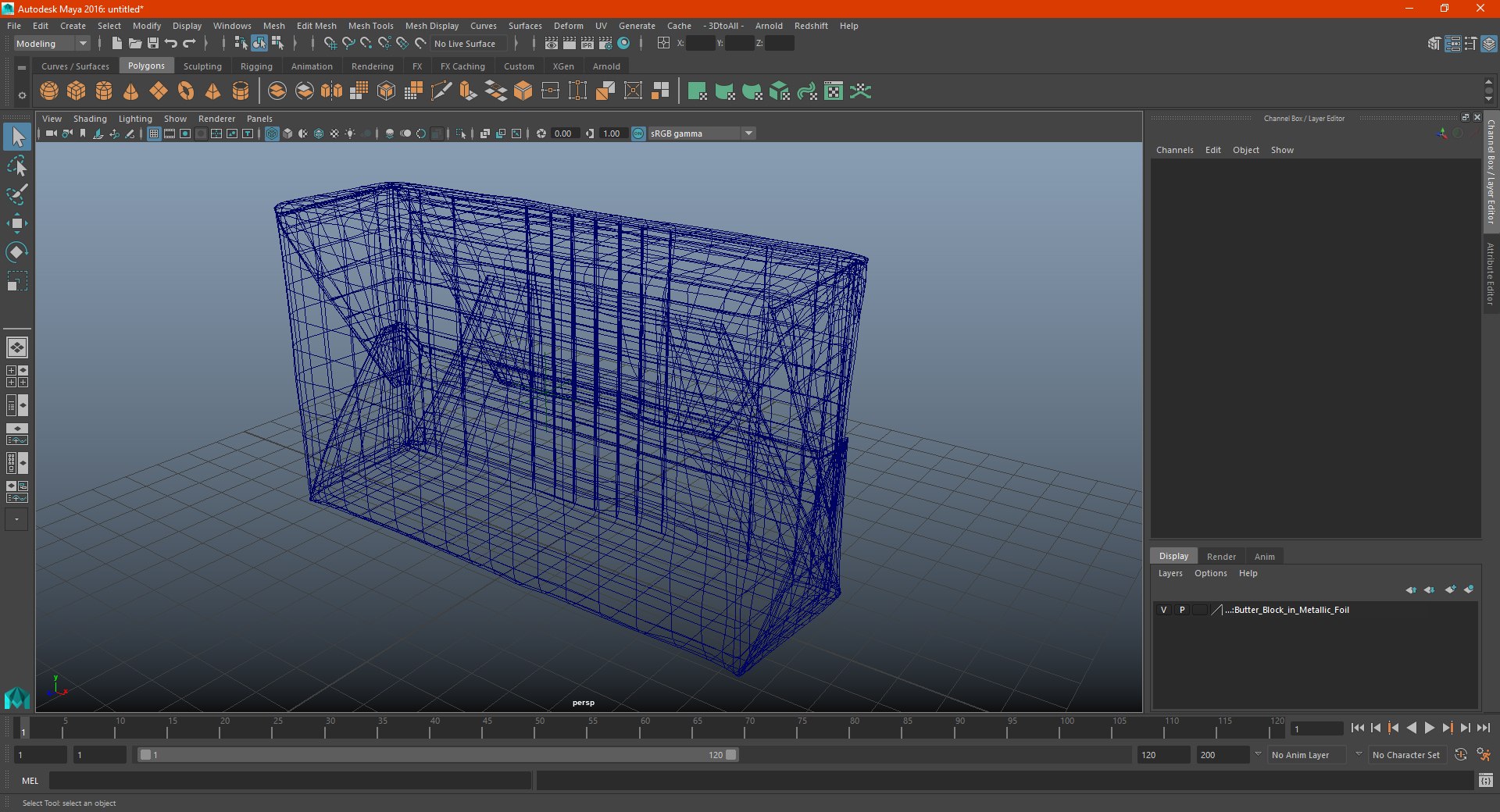This screenshot has width=1500, height=812.
Task: Play the animation forwards
Action: click(x=1429, y=728)
